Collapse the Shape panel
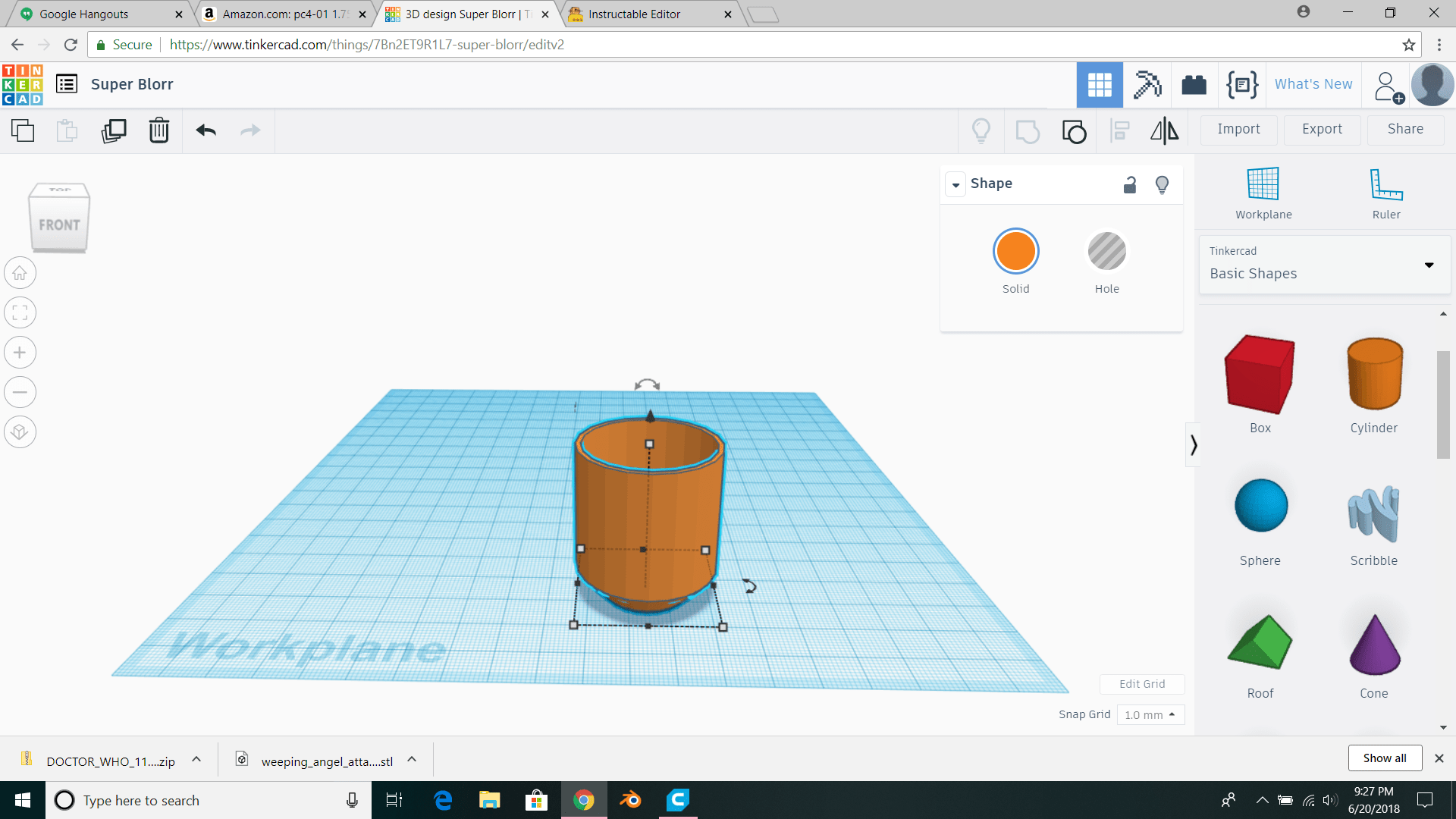Viewport: 1456px width, 819px height. 955,184
